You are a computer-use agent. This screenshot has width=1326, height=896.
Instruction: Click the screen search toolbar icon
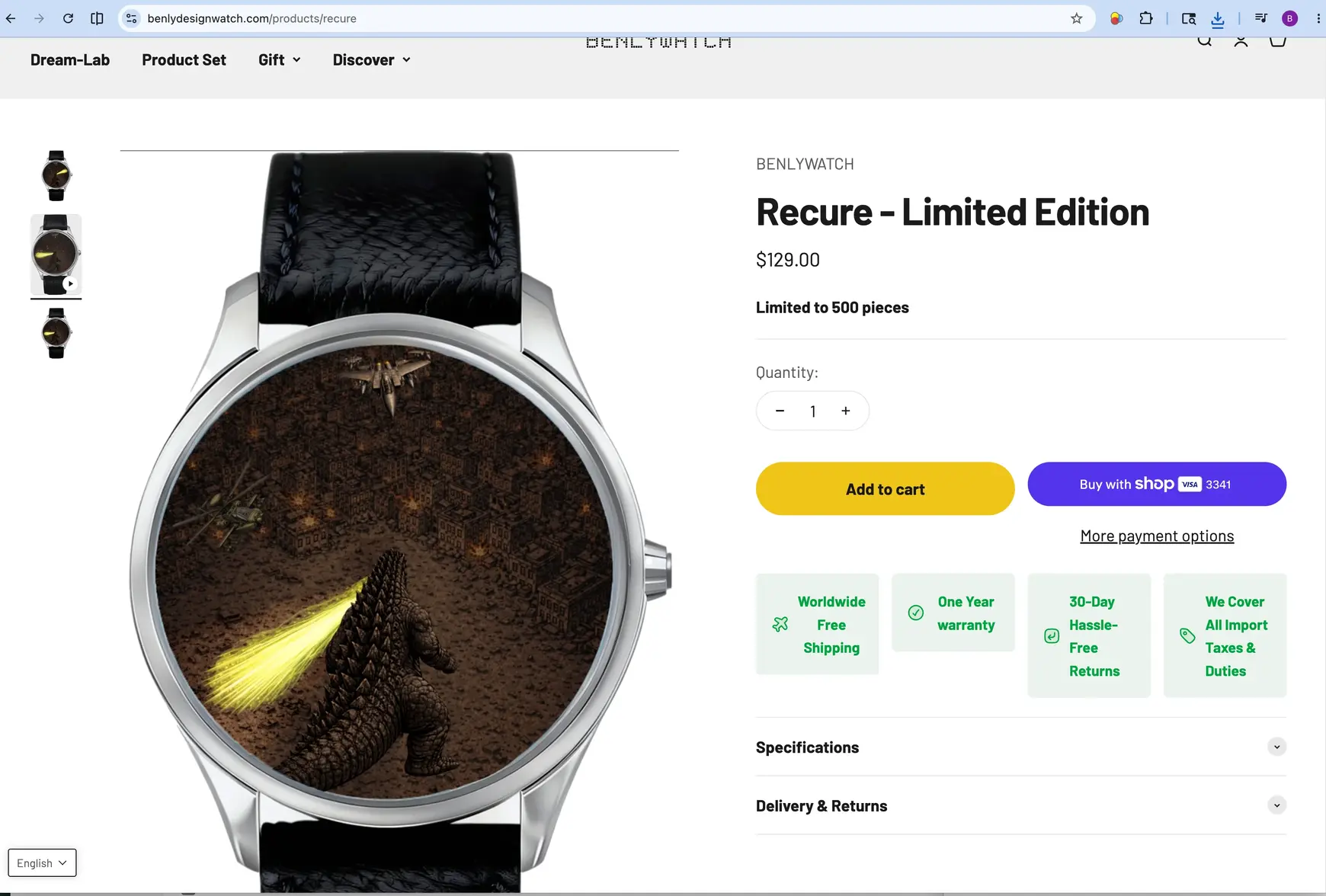click(x=1189, y=18)
